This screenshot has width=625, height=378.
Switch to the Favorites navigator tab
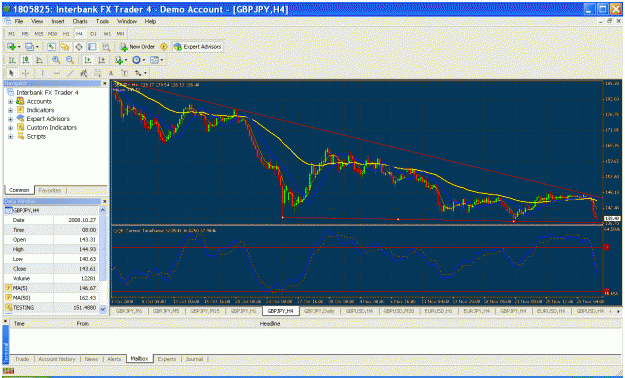(x=50, y=190)
